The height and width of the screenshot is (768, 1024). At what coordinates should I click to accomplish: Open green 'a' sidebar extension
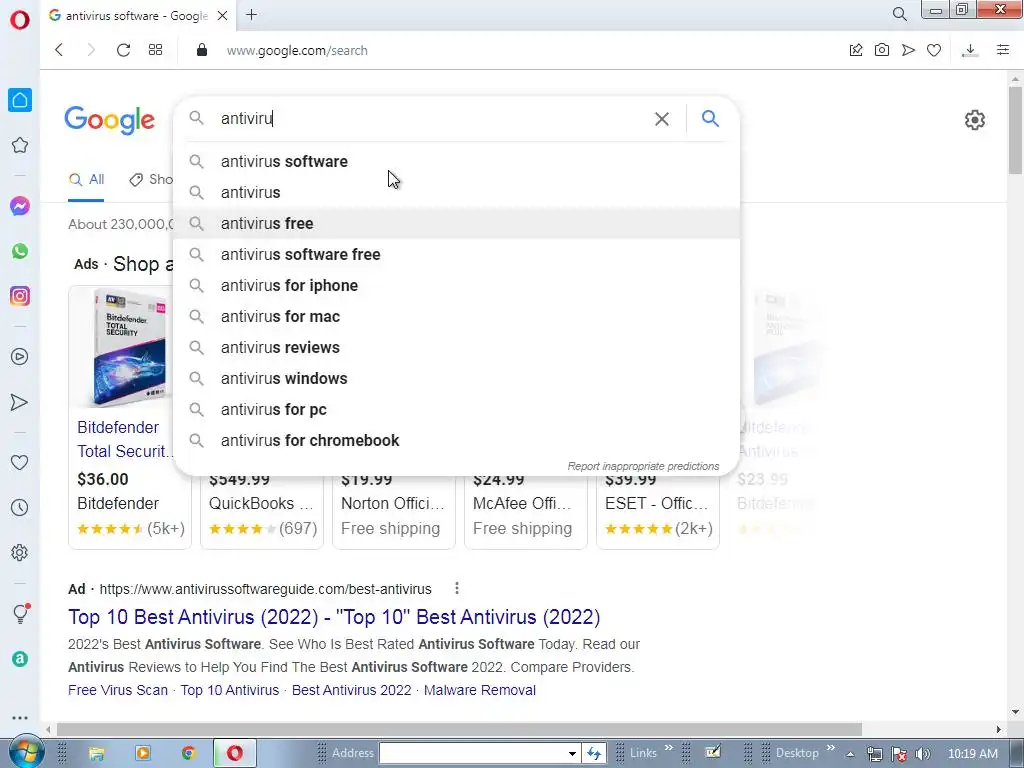click(20, 659)
